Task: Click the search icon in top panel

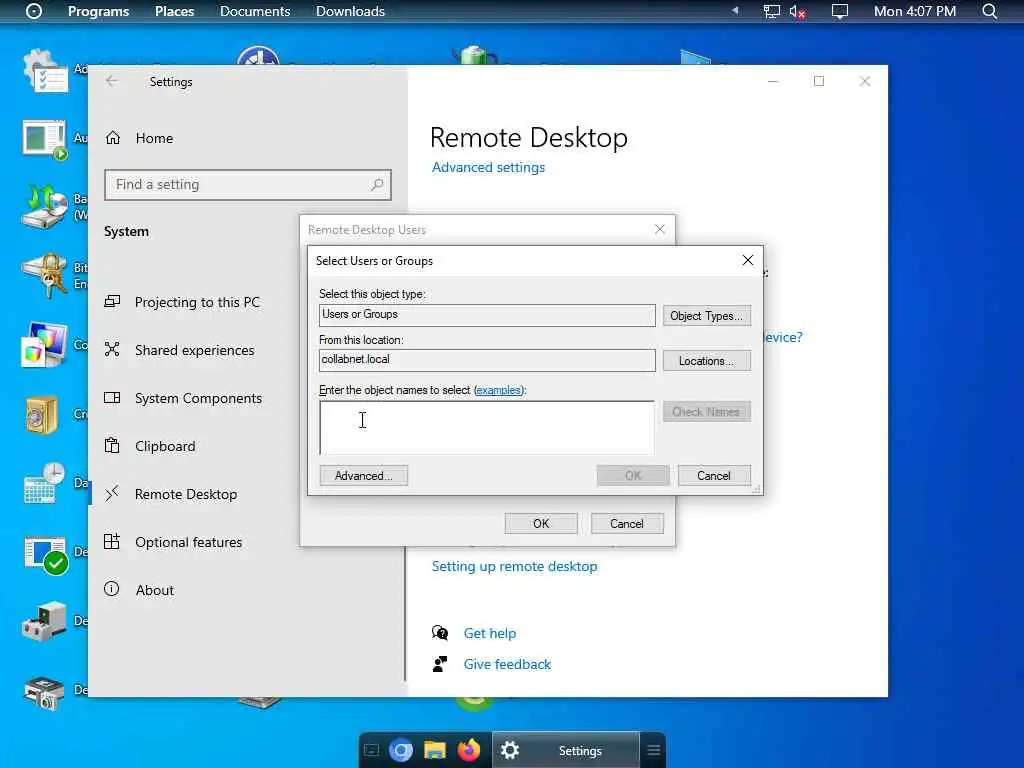Action: [x=990, y=11]
